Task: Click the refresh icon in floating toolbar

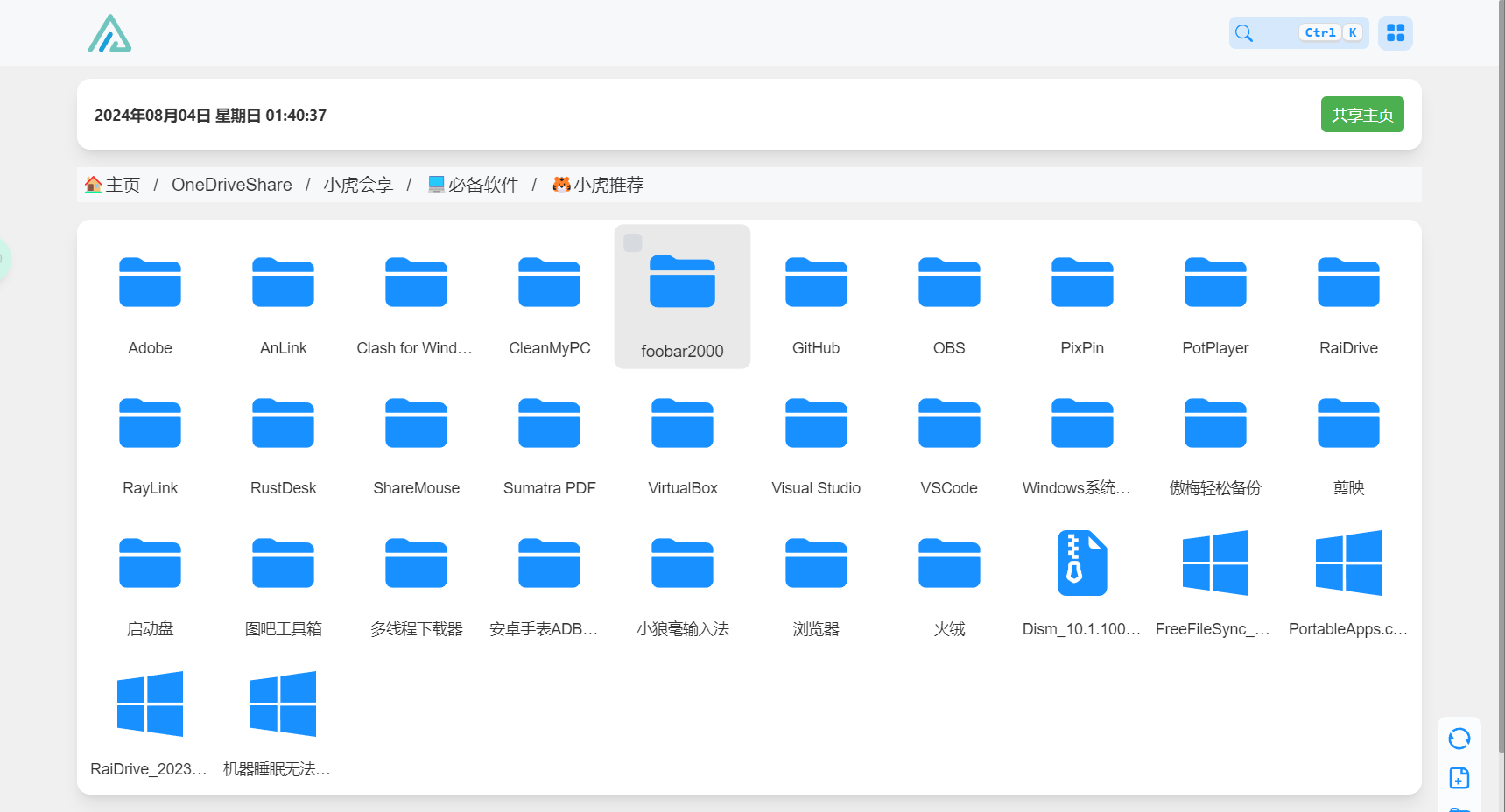Action: click(1459, 739)
